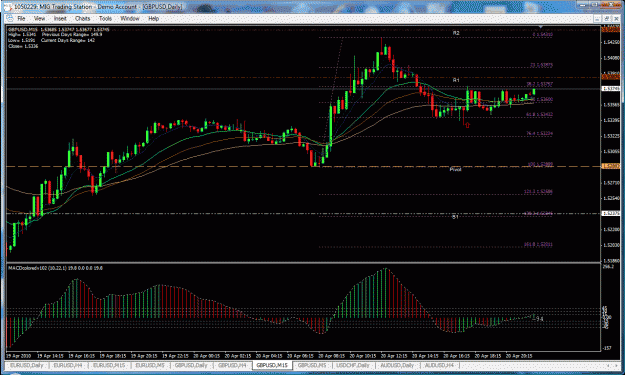
Task: Click the current price tag on the price axis
Action: (x=610, y=88)
